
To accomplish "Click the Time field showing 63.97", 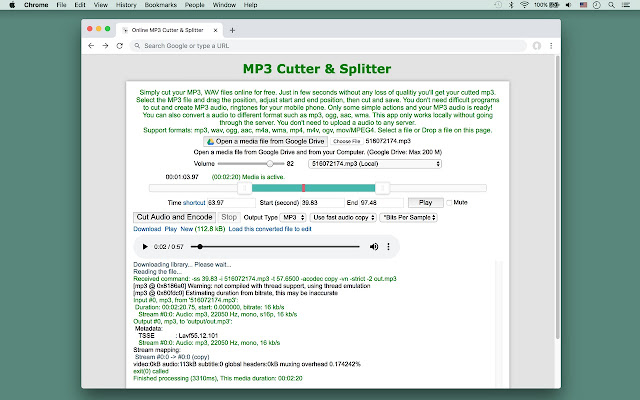I will click(231, 203).
